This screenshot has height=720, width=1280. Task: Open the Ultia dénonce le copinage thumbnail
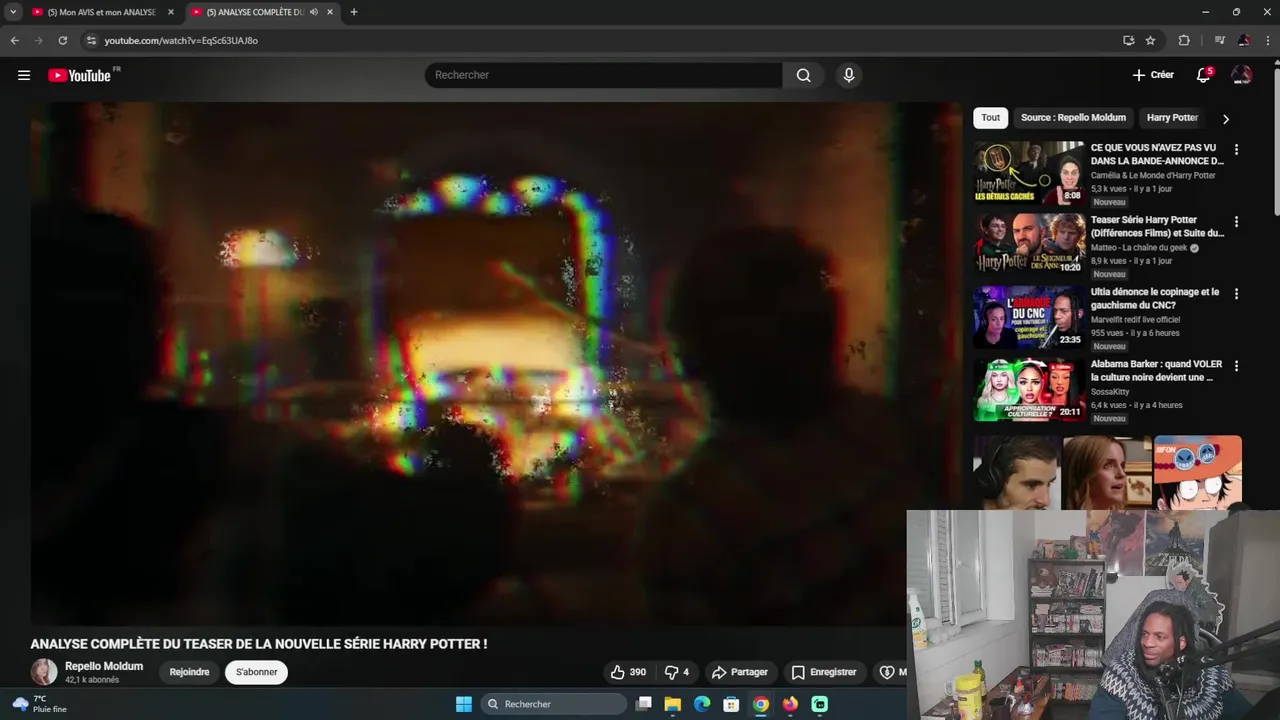(1029, 316)
